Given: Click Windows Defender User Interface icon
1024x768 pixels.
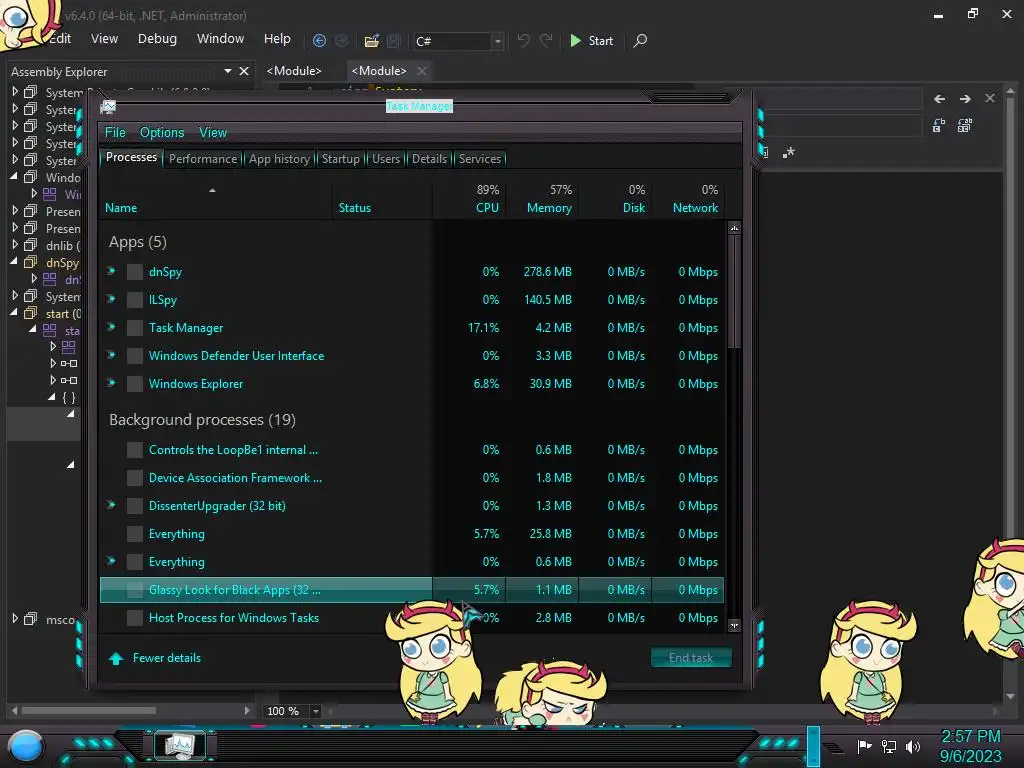Looking at the screenshot, I should (x=135, y=356).
